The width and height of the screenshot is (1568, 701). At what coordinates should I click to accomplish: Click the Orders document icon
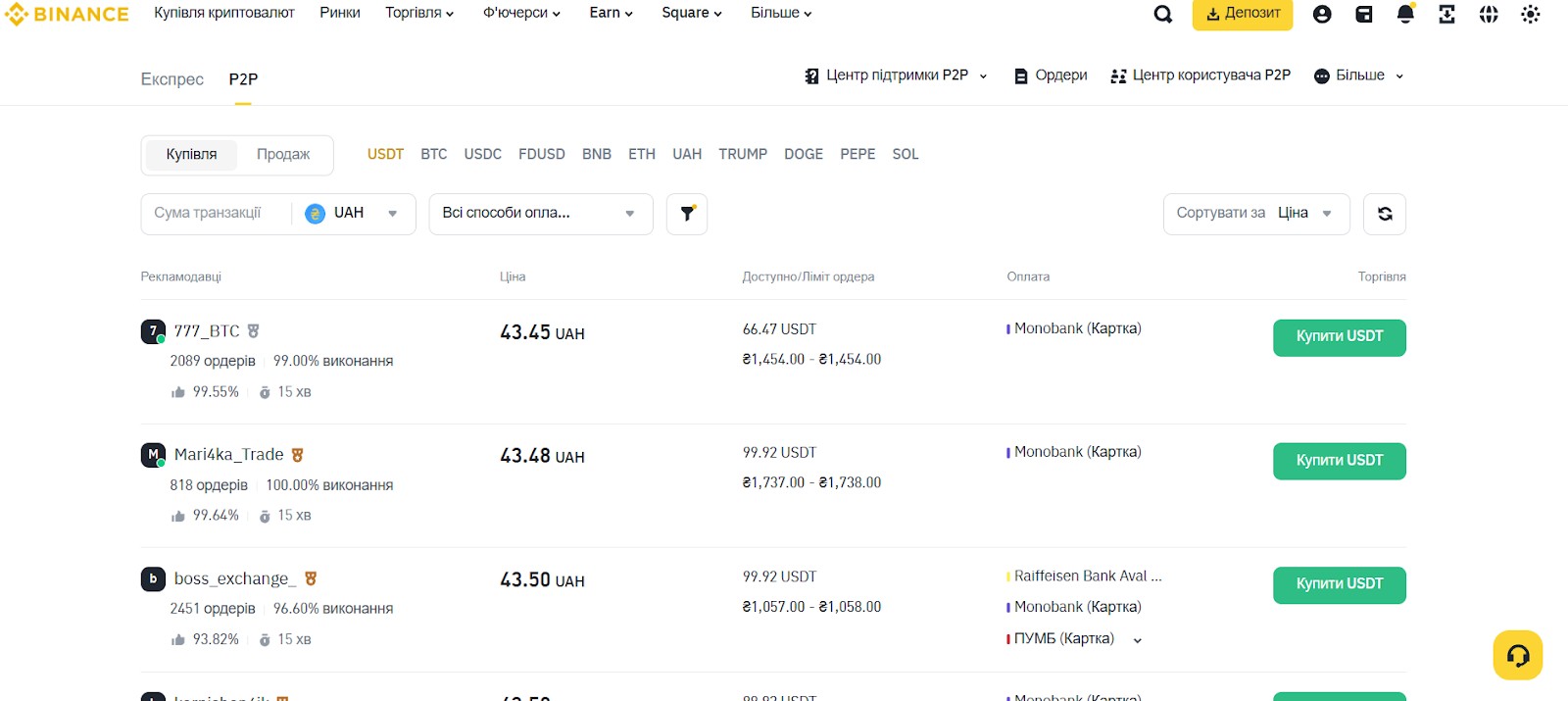point(1021,75)
